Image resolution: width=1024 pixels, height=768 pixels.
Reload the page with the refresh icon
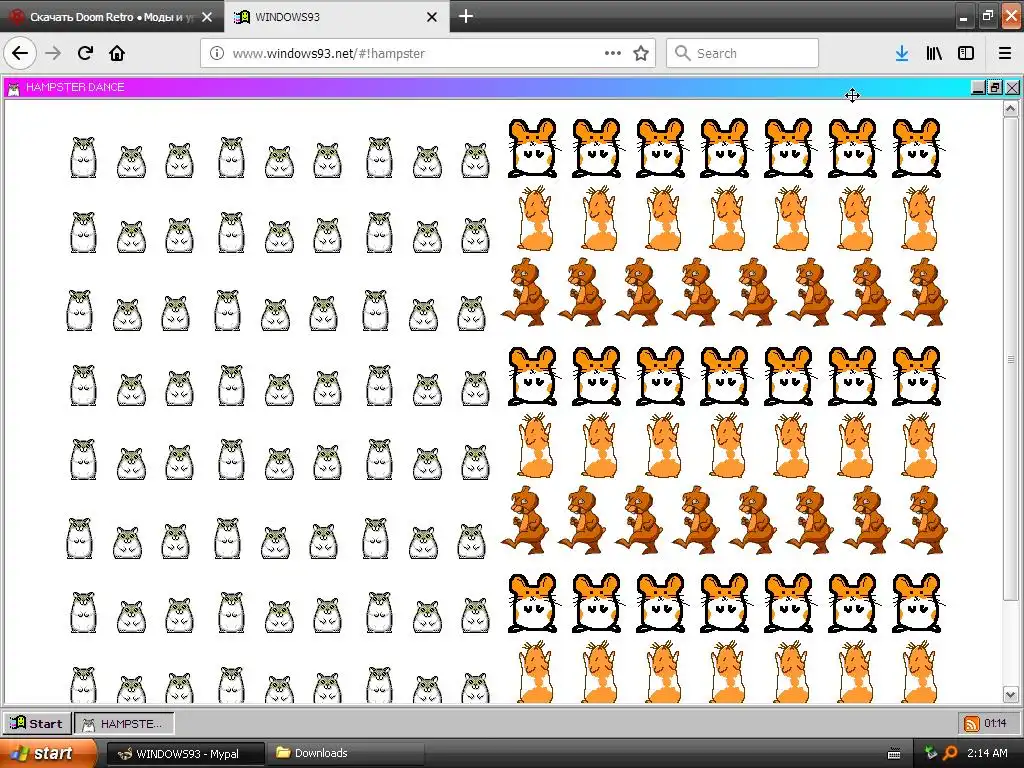[x=85, y=53]
